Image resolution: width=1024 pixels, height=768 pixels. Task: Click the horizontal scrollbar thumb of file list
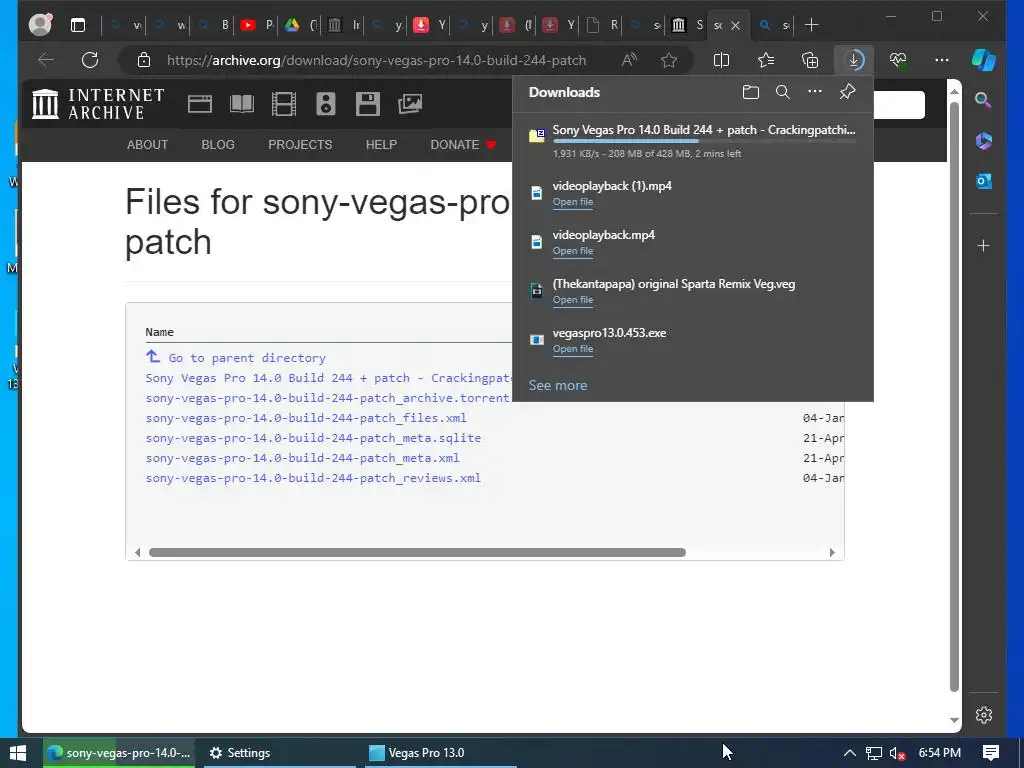(417, 552)
